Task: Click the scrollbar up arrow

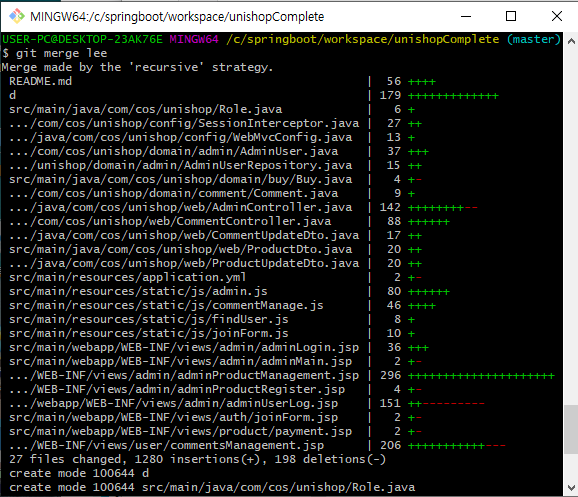Action: click(x=571, y=41)
